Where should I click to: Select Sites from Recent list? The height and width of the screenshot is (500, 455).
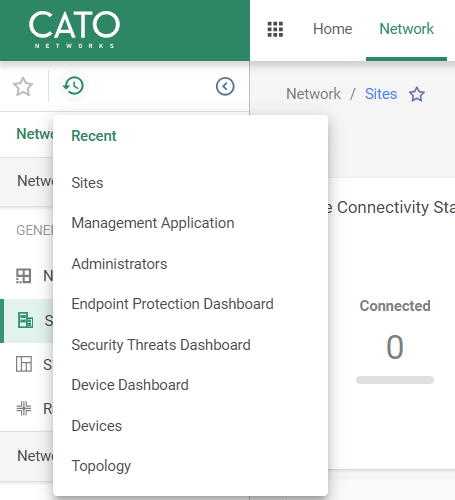pyautogui.click(x=87, y=183)
